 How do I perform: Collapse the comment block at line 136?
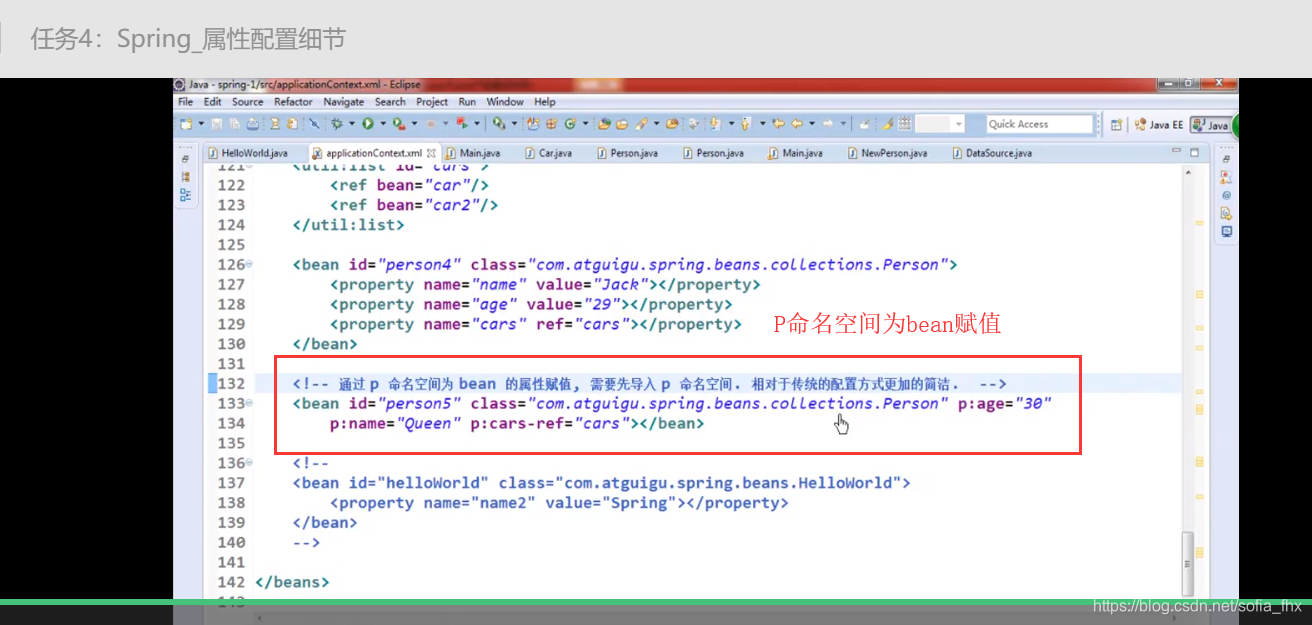249,463
